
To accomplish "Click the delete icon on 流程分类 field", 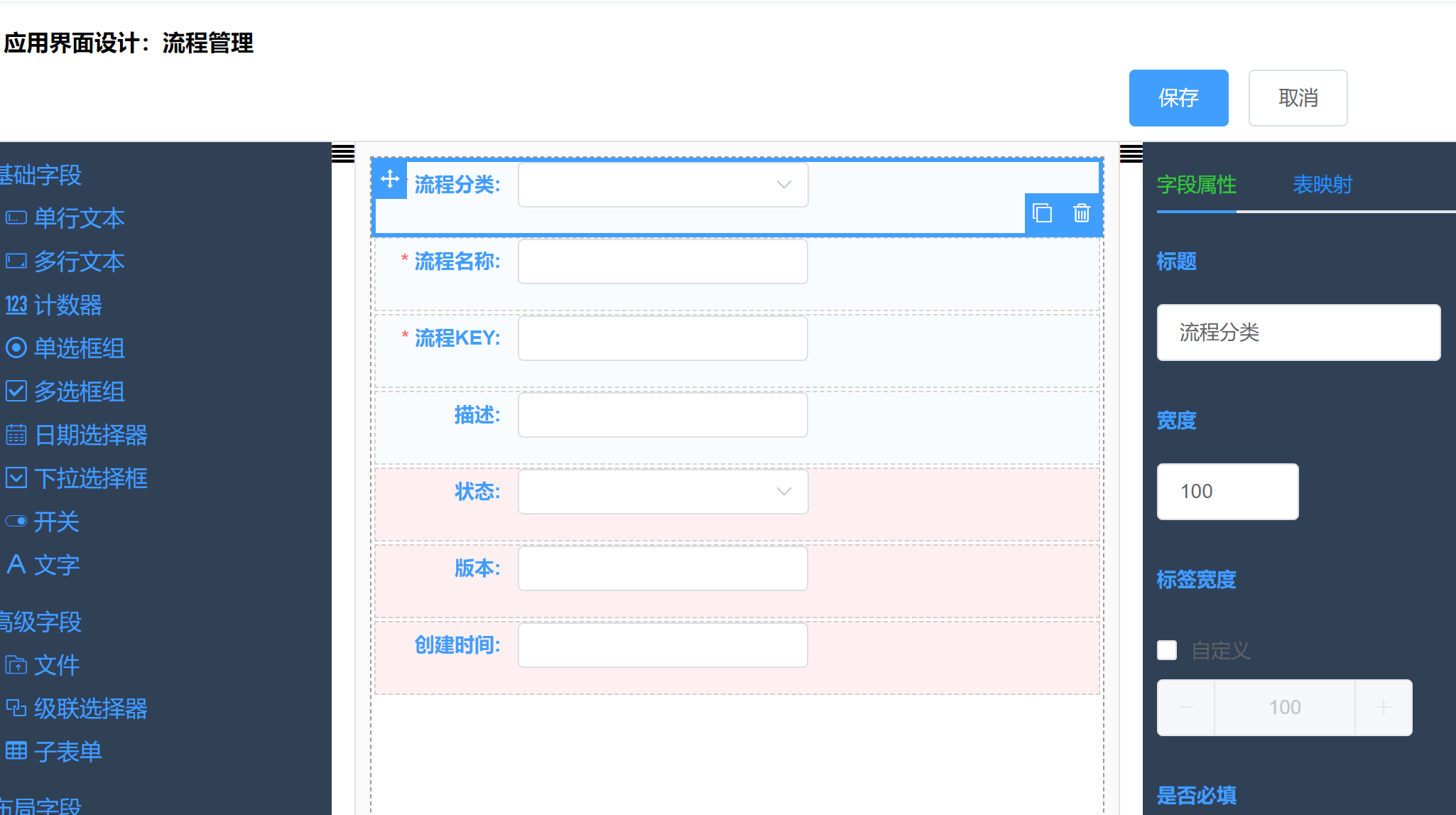I will 1081,213.
